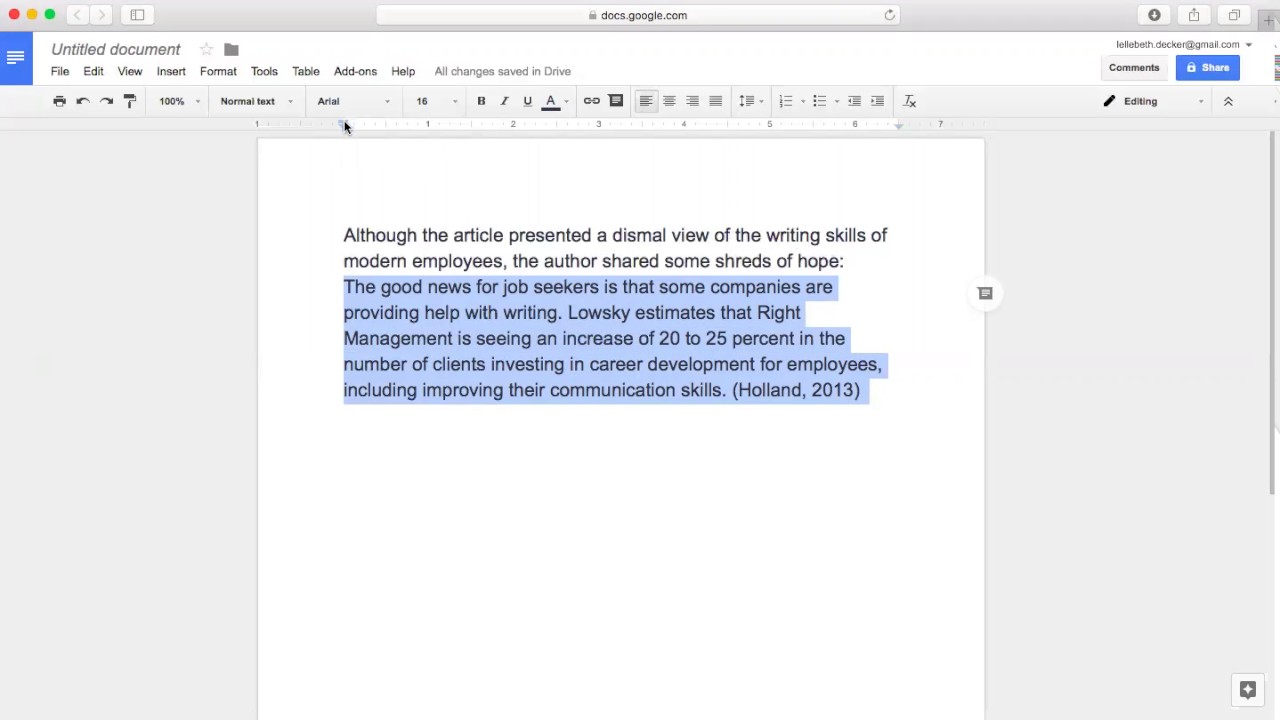Decrease indent of selected text
The image size is (1280, 720).
click(x=854, y=101)
